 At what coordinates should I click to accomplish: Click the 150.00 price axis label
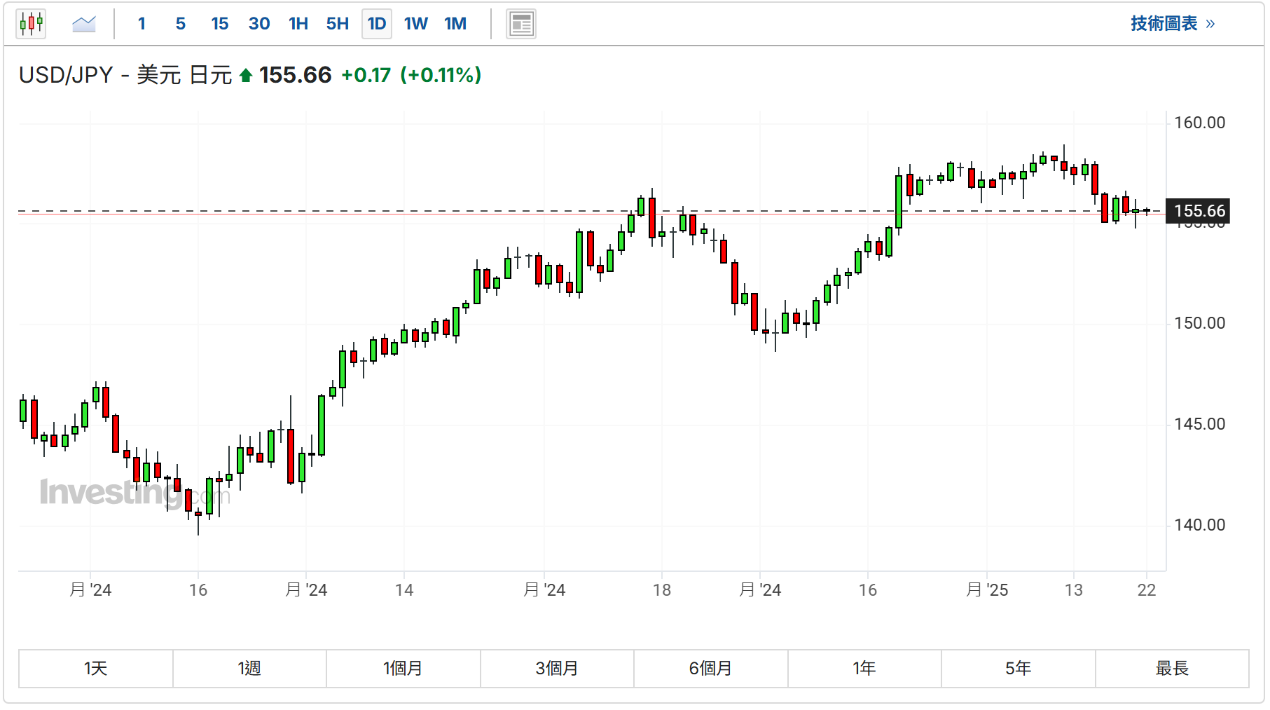(1199, 323)
